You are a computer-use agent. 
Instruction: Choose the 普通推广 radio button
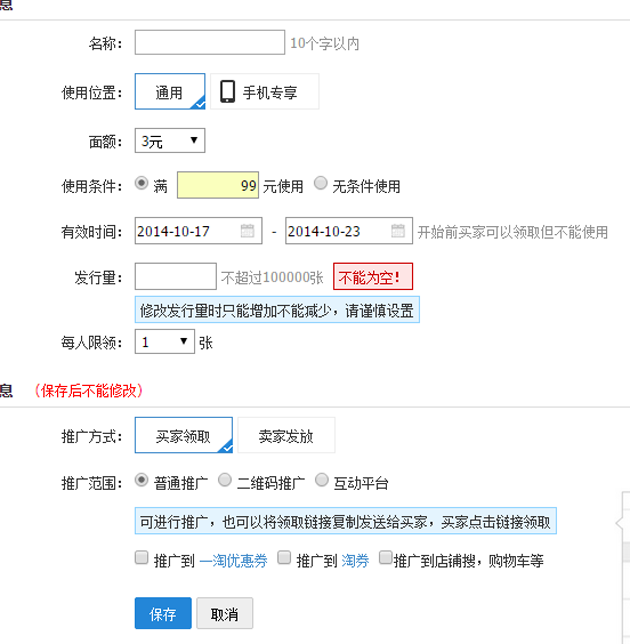(141, 480)
